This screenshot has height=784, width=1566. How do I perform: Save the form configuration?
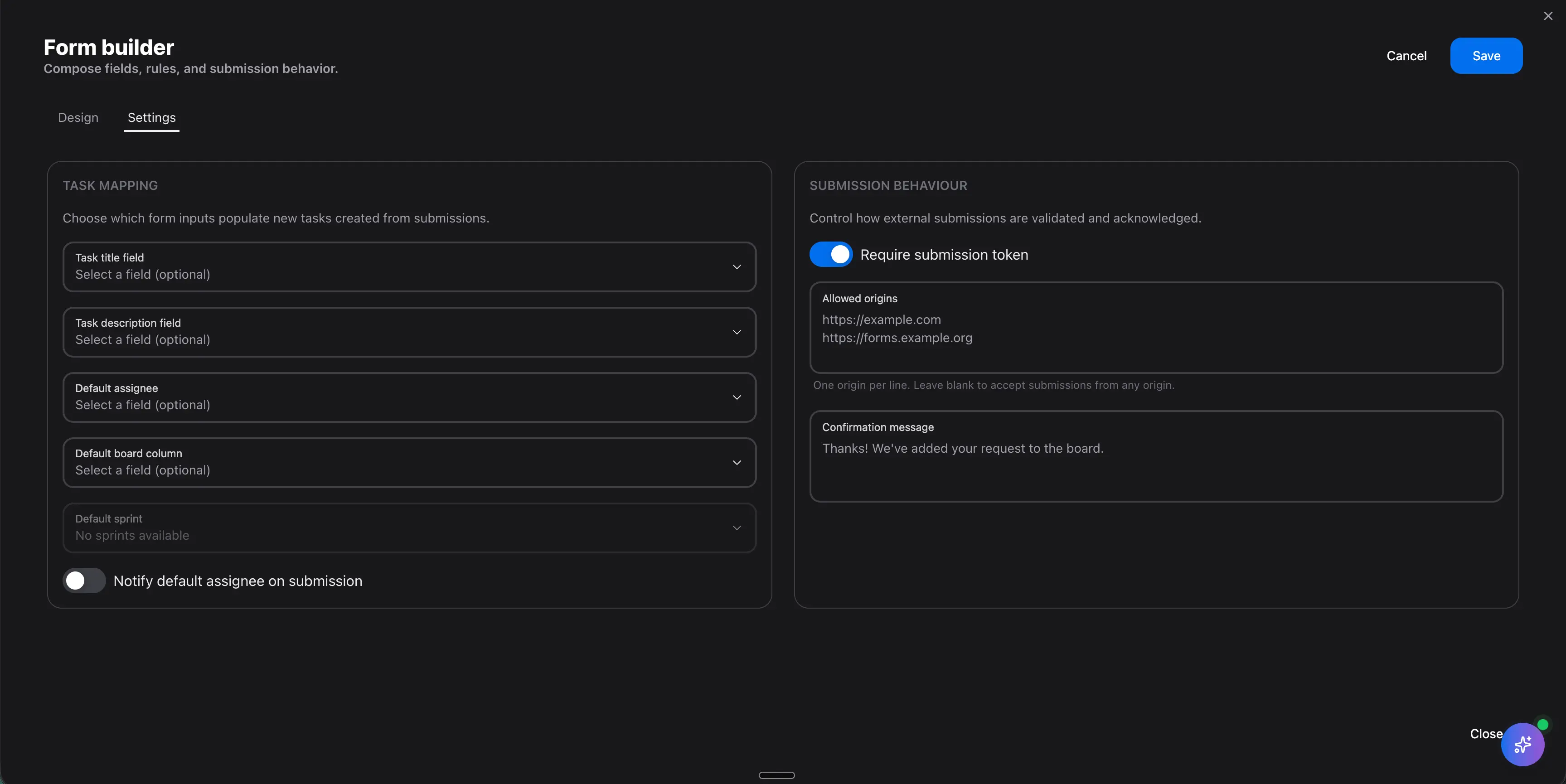pos(1486,55)
